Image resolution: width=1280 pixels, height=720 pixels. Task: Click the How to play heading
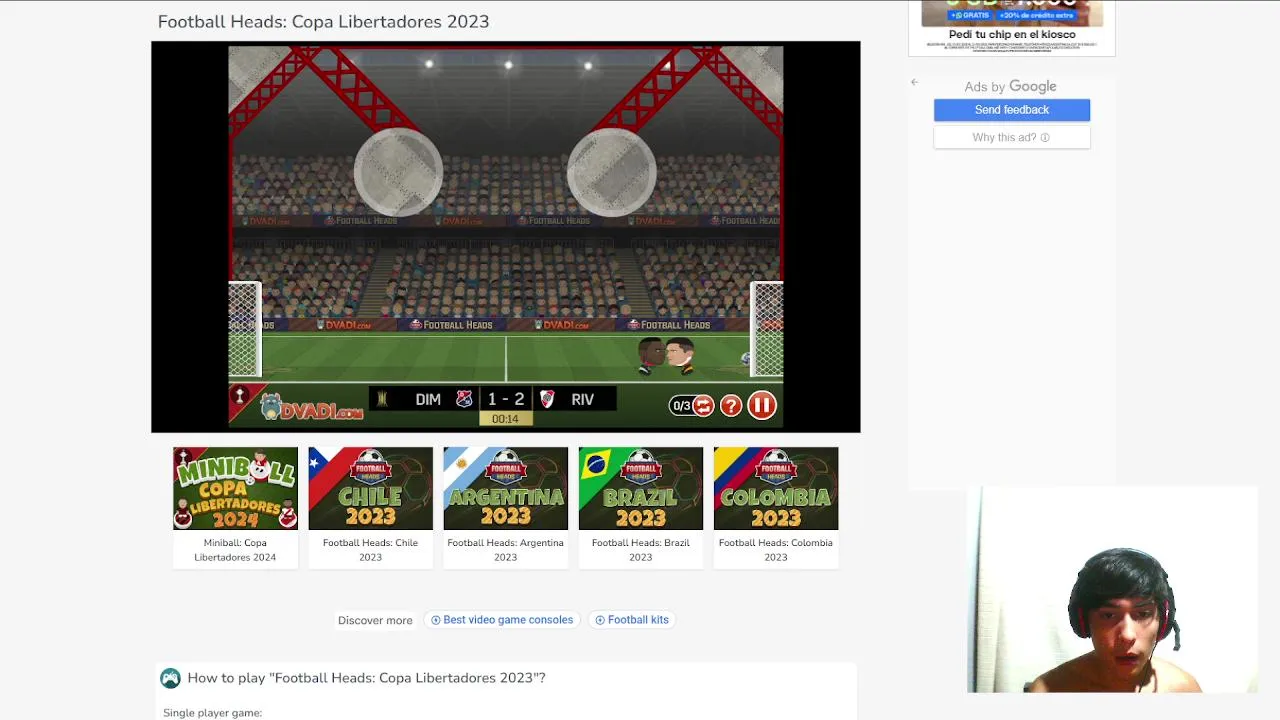coord(366,678)
